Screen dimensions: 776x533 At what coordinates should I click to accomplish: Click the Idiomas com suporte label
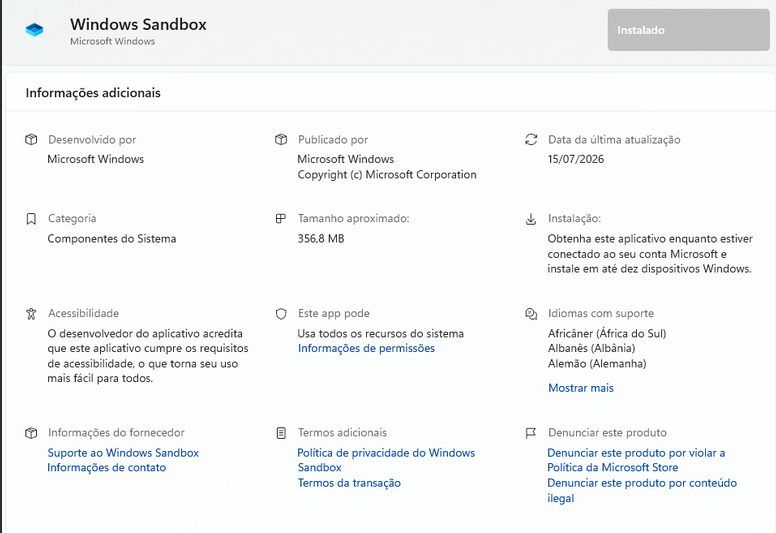pyautogui.click(x=601, y=313)
